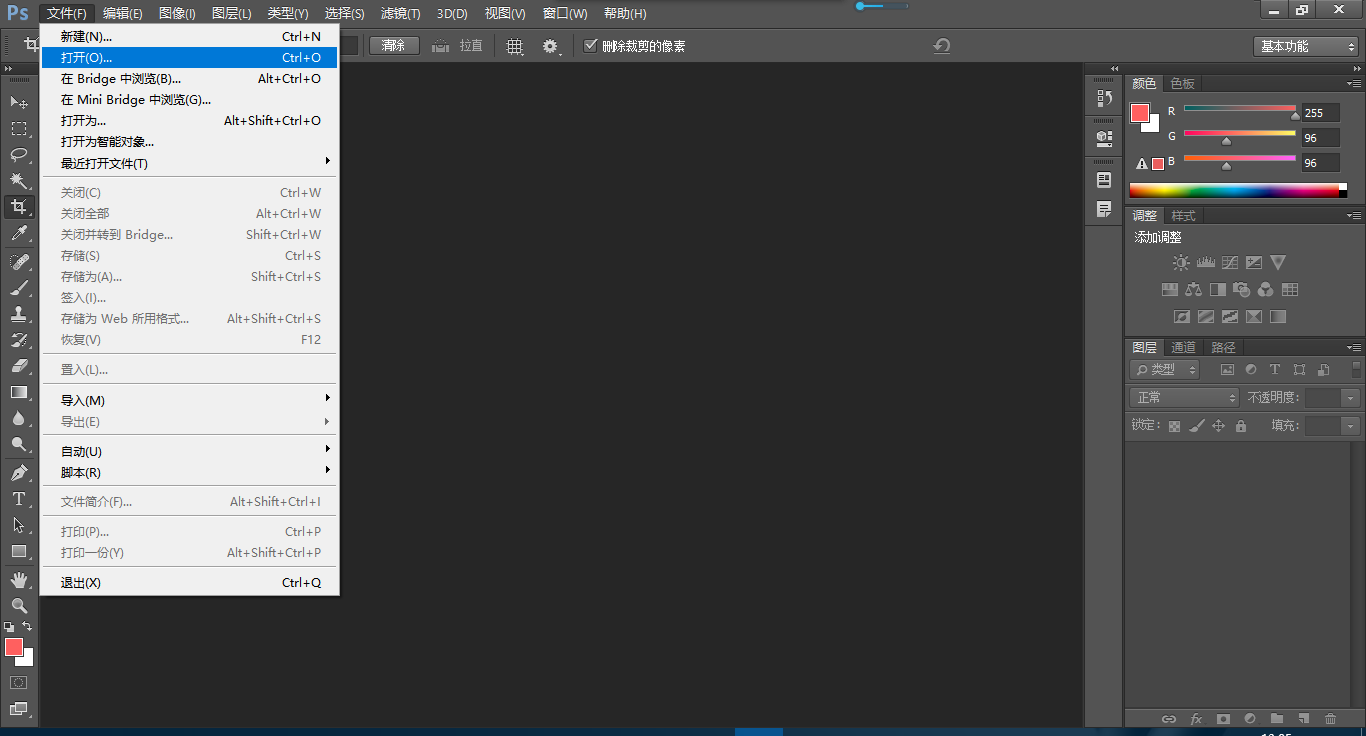Open the 滤镜(T) menu

[x=400, y=13]
